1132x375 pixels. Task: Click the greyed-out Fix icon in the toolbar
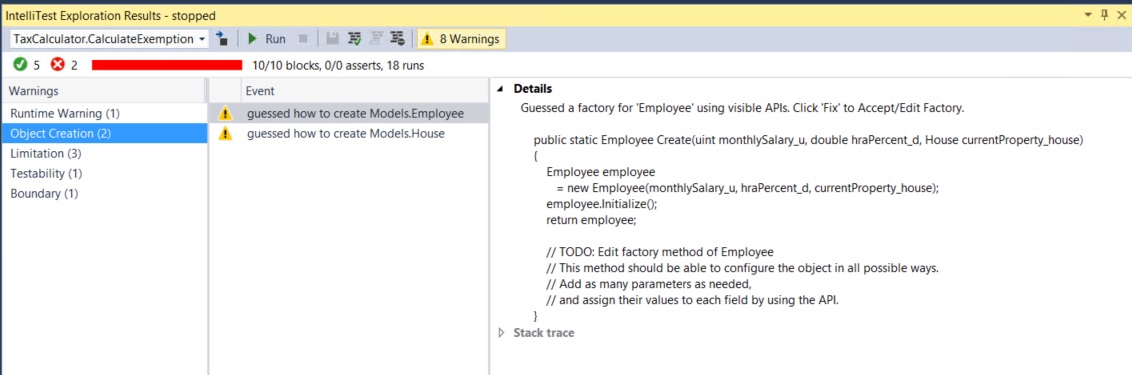(x=375, y=39)
